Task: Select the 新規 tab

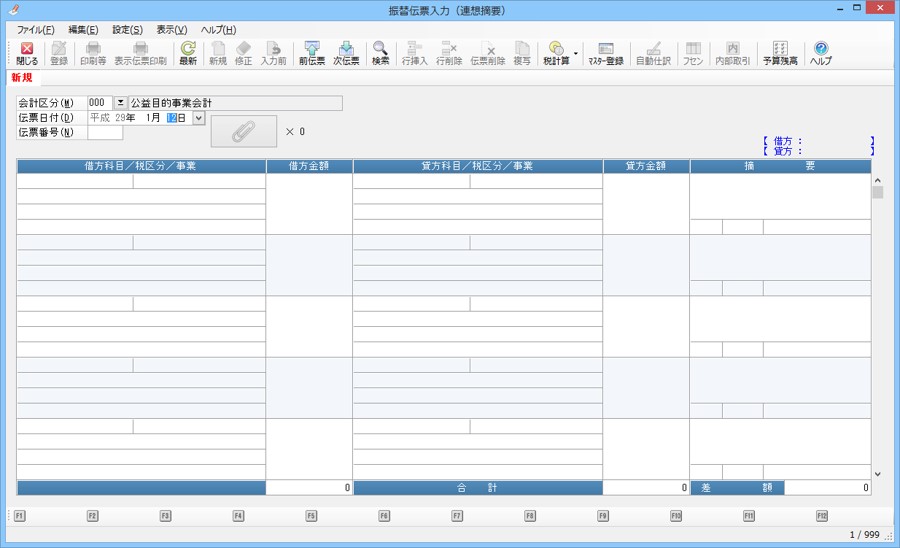Action: tap(22, 77)
